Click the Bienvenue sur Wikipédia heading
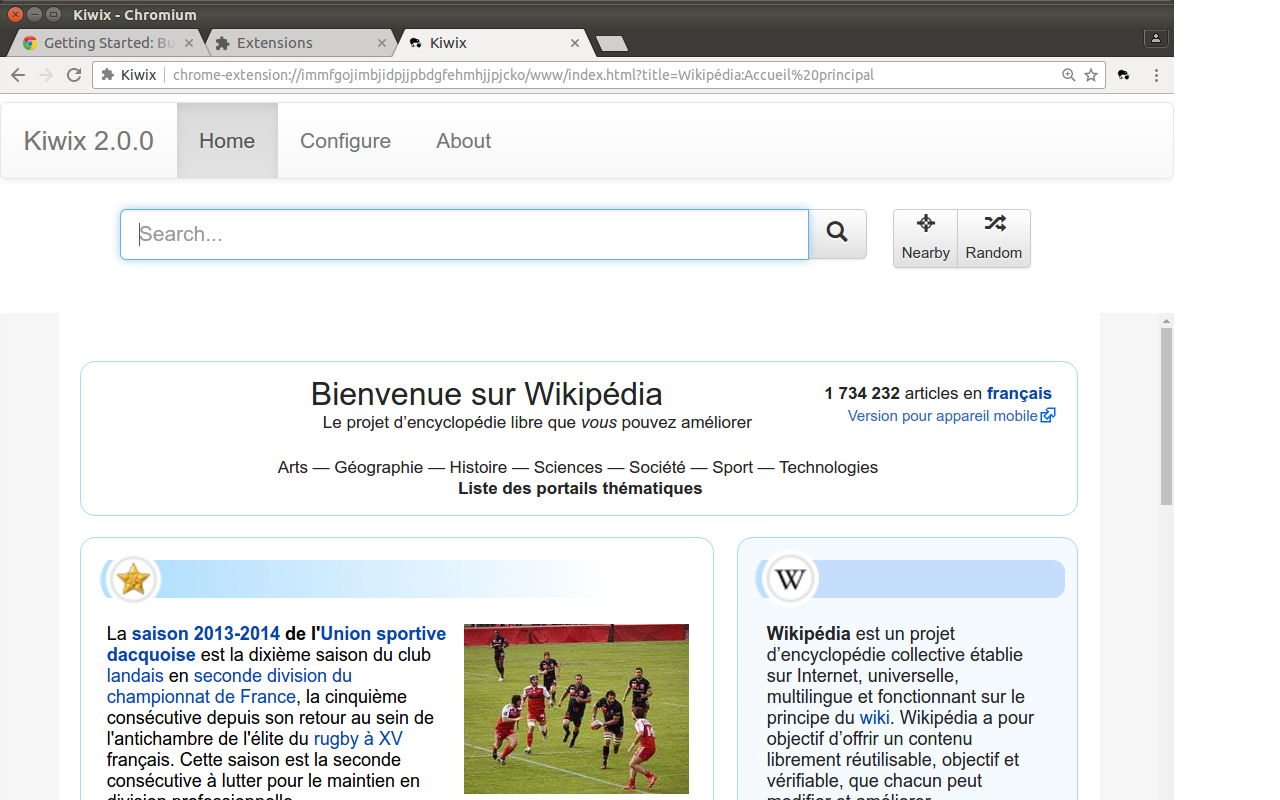This screenshot has width=1280, height=800. (486, 393)
